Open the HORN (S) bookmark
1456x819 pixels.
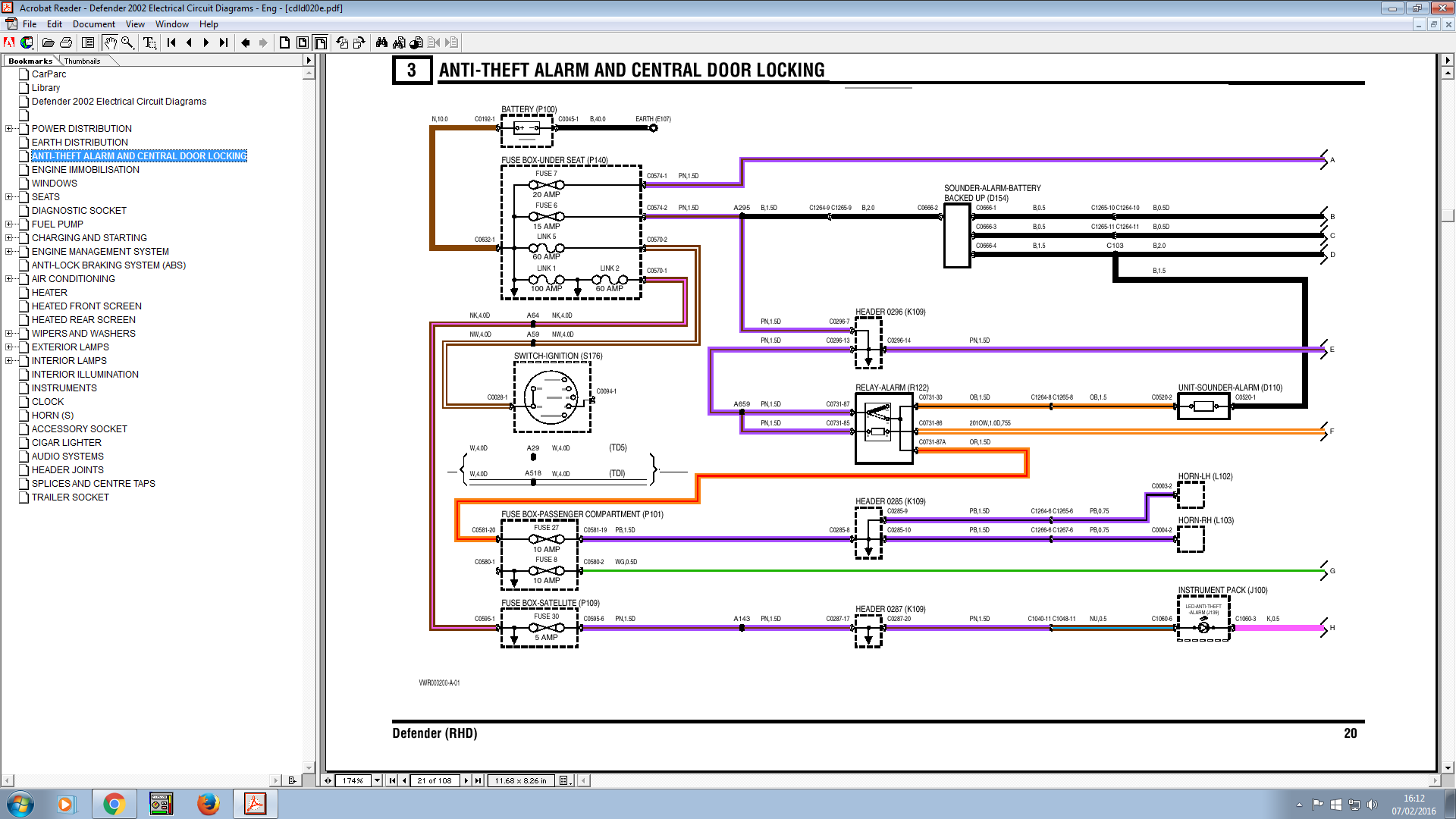[52, 416]
